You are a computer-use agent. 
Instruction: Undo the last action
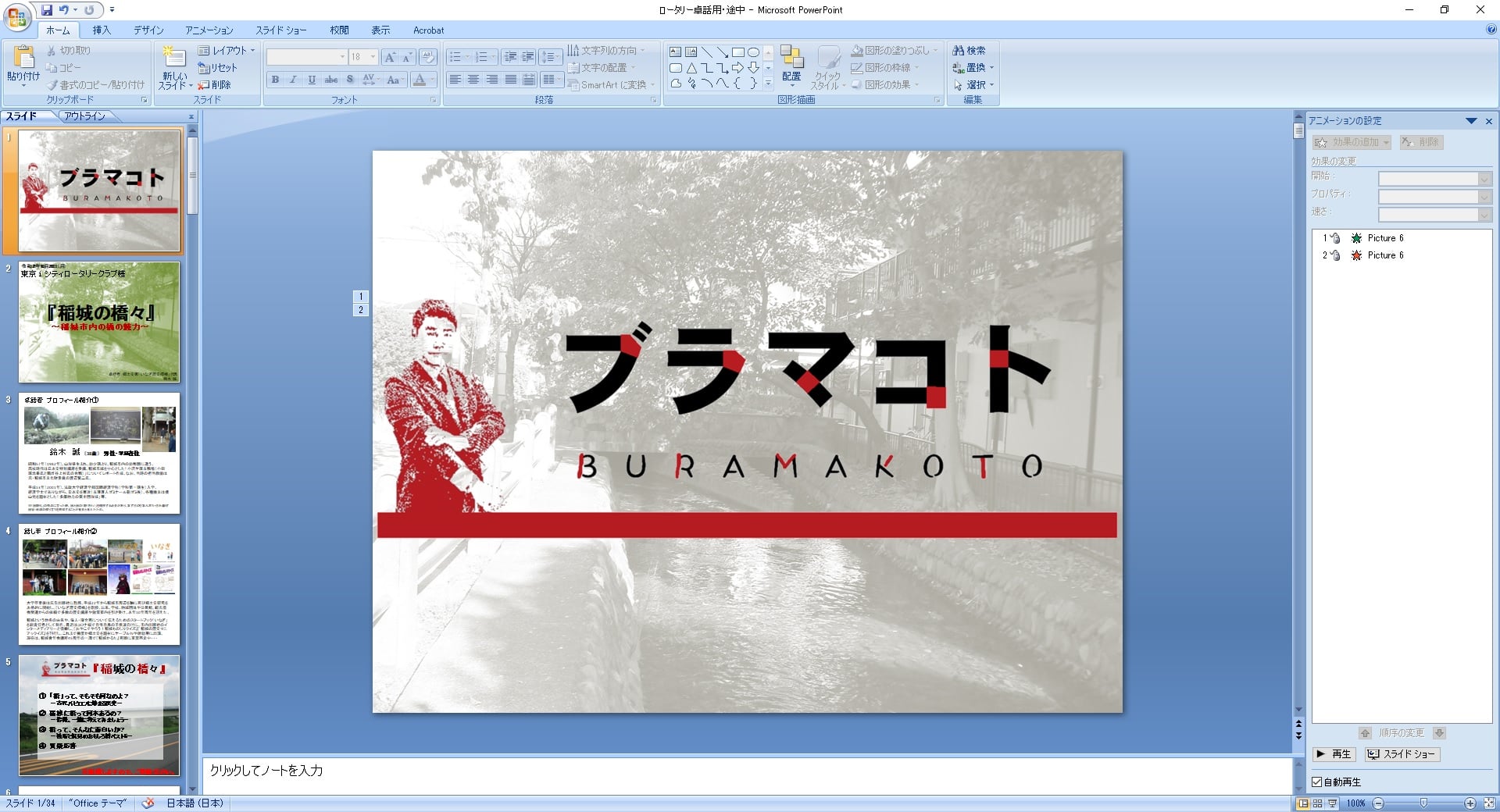click(64, 10)
